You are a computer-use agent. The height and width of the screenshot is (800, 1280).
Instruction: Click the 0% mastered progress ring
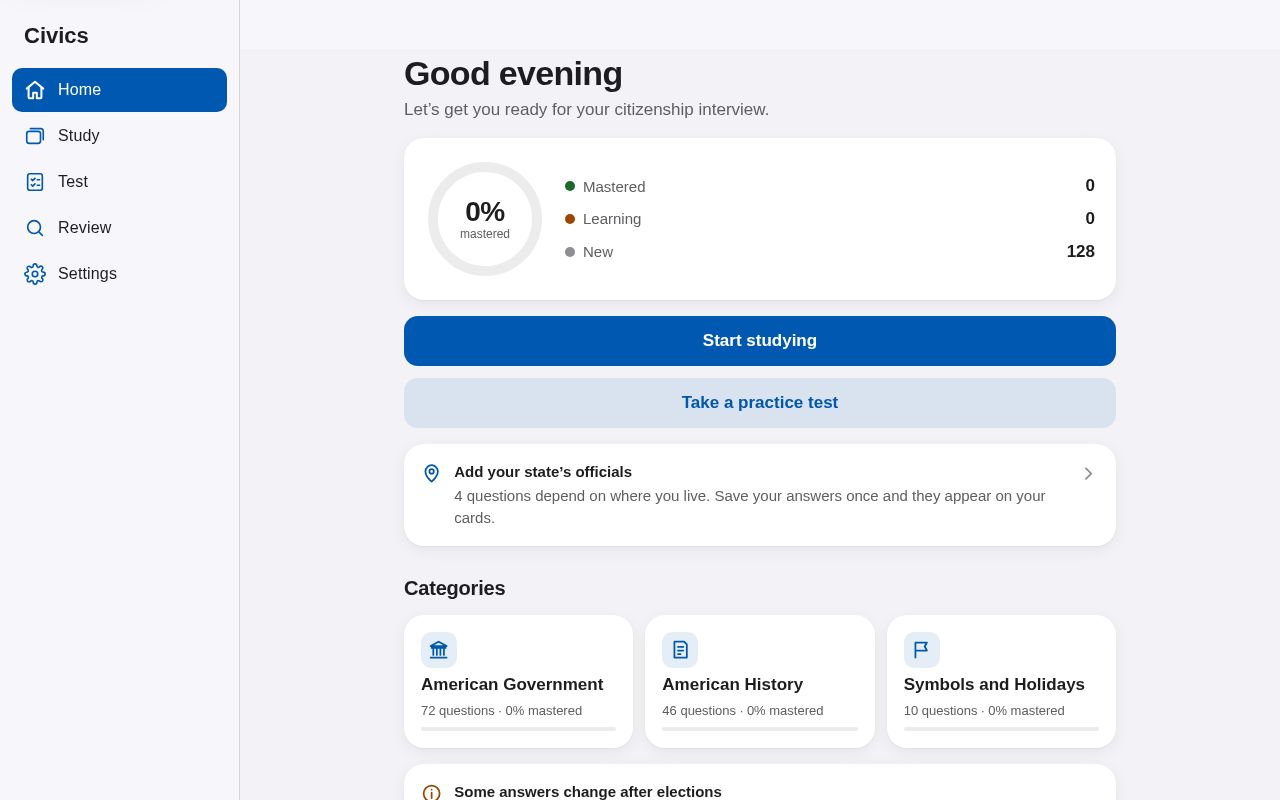485,219
